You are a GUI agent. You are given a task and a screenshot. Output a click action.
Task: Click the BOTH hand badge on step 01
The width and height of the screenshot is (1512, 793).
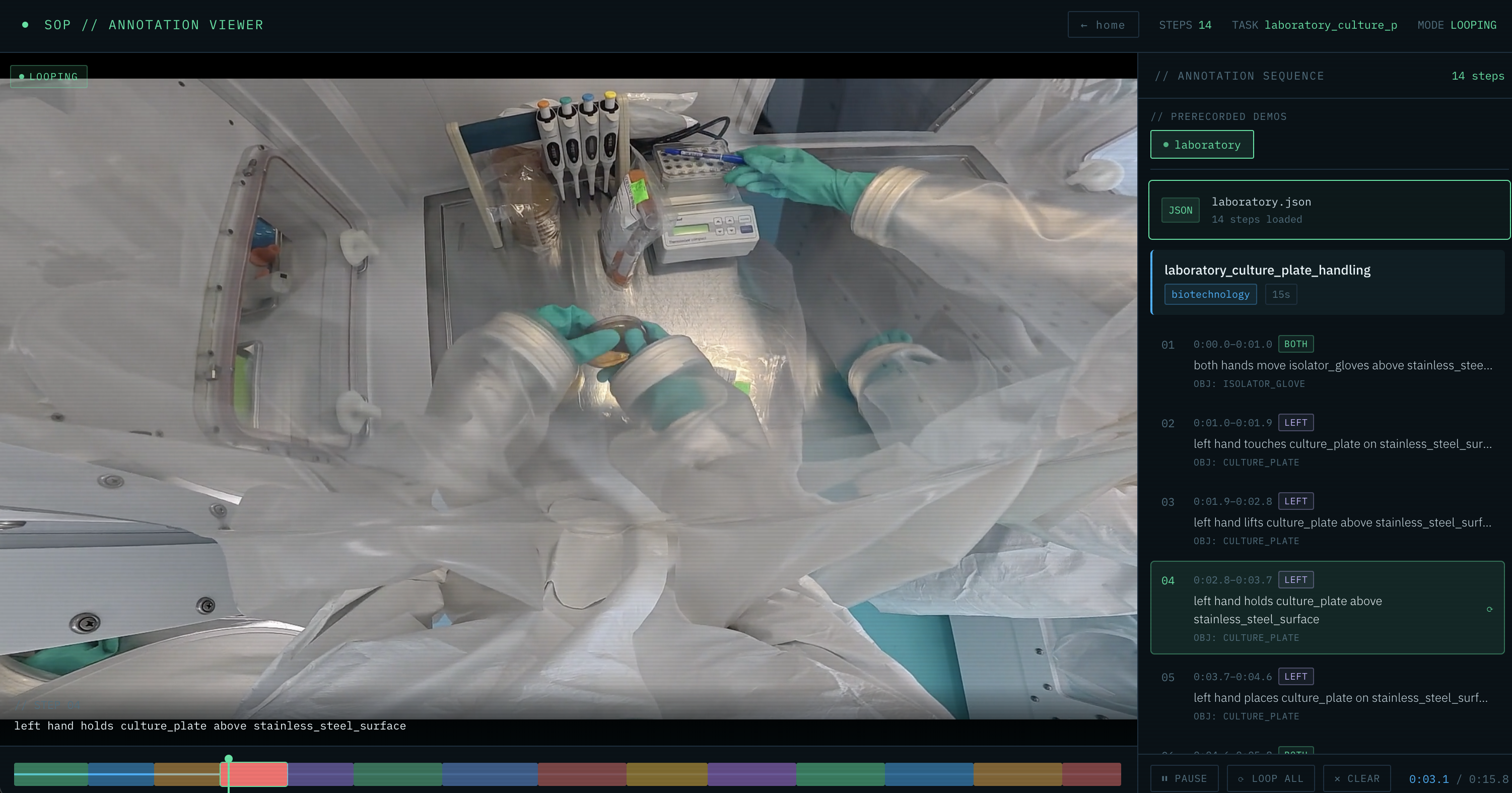click(x=1295, y=344)
